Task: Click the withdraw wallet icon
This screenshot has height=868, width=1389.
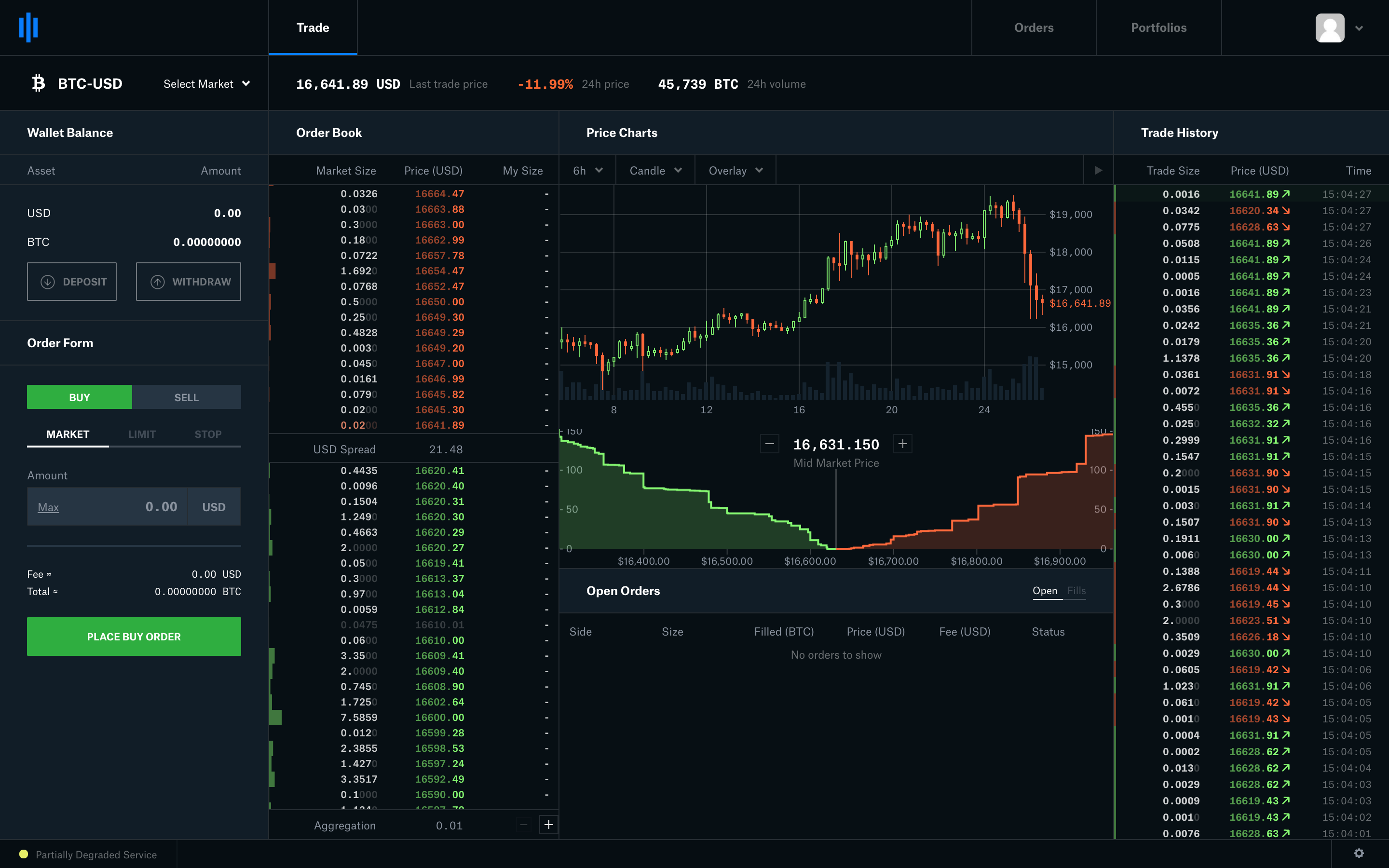Action: tap(158, 282)
